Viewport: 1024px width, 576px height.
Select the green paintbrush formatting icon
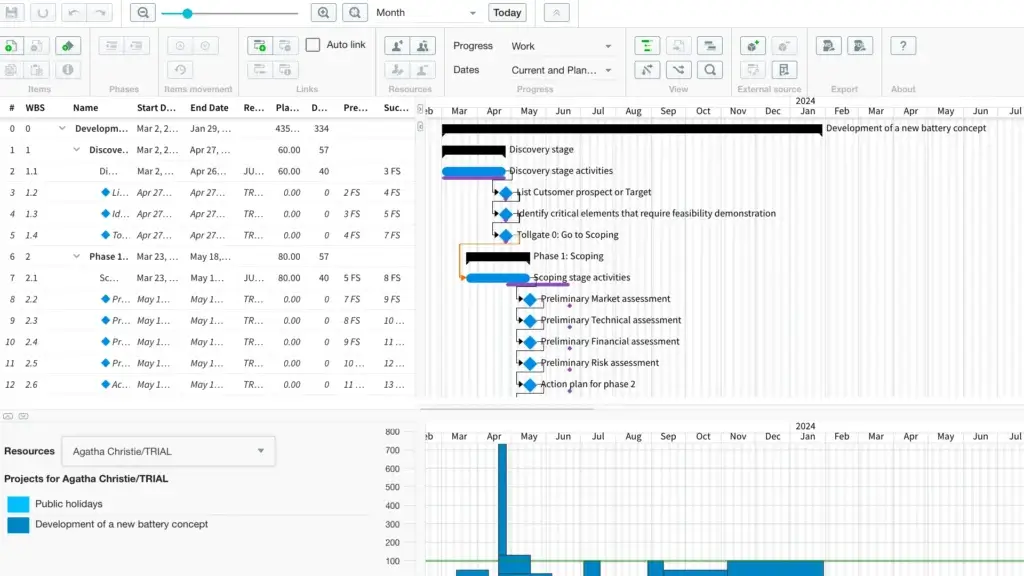pos(67,45)
